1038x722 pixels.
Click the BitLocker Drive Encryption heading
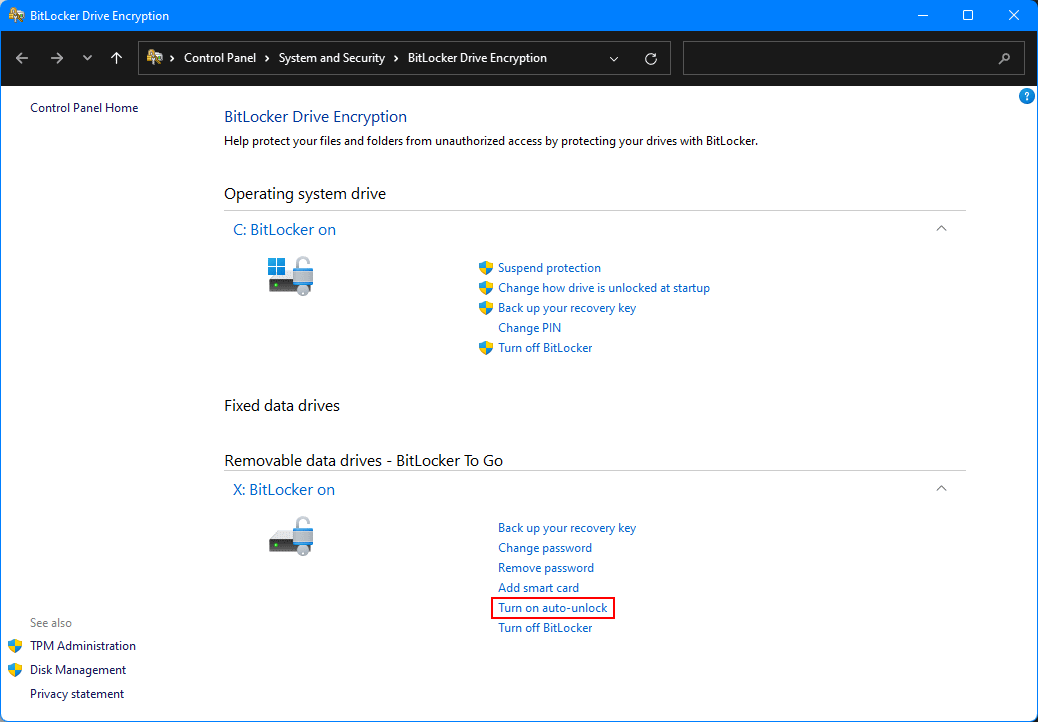[316, 117]
